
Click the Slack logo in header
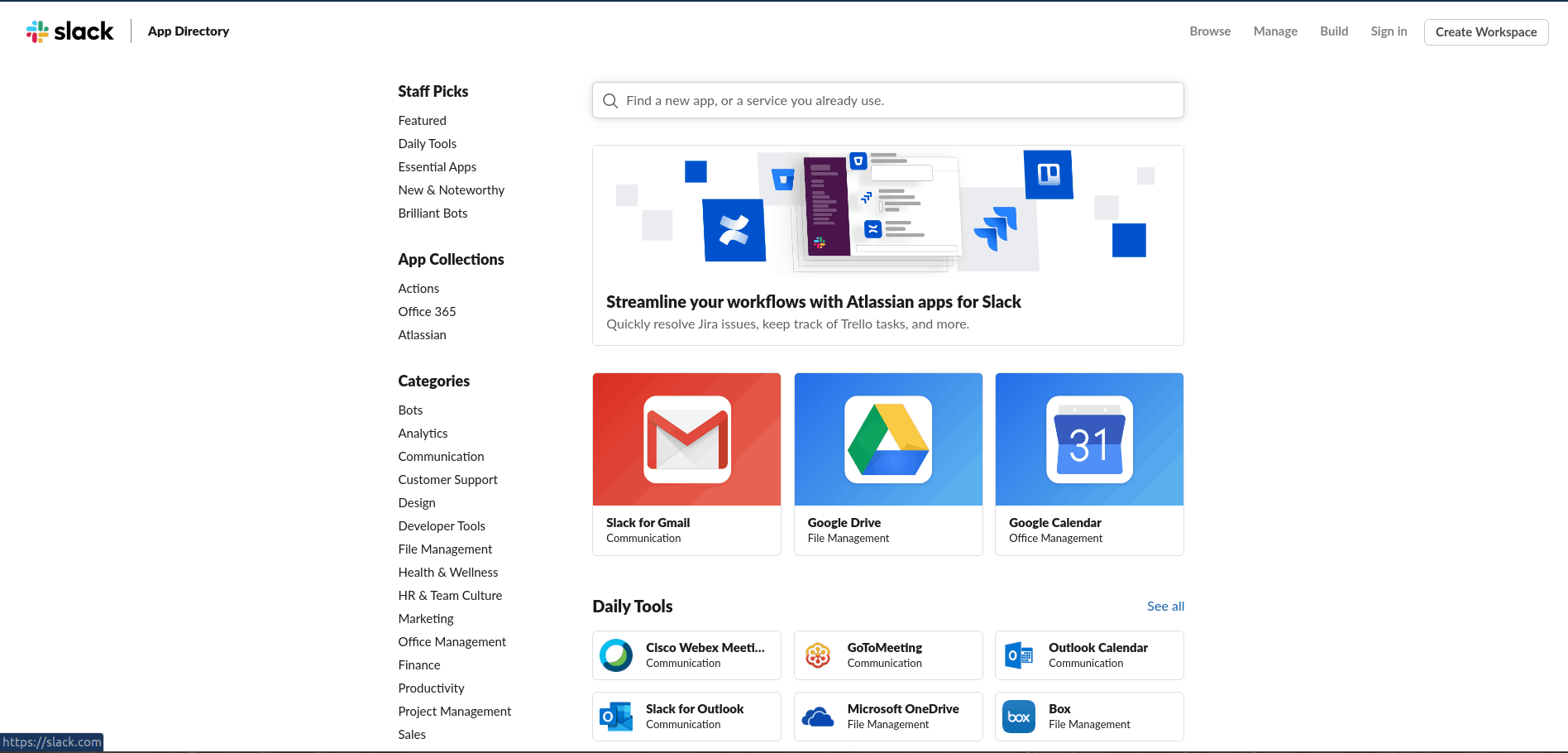coord(70,31)
